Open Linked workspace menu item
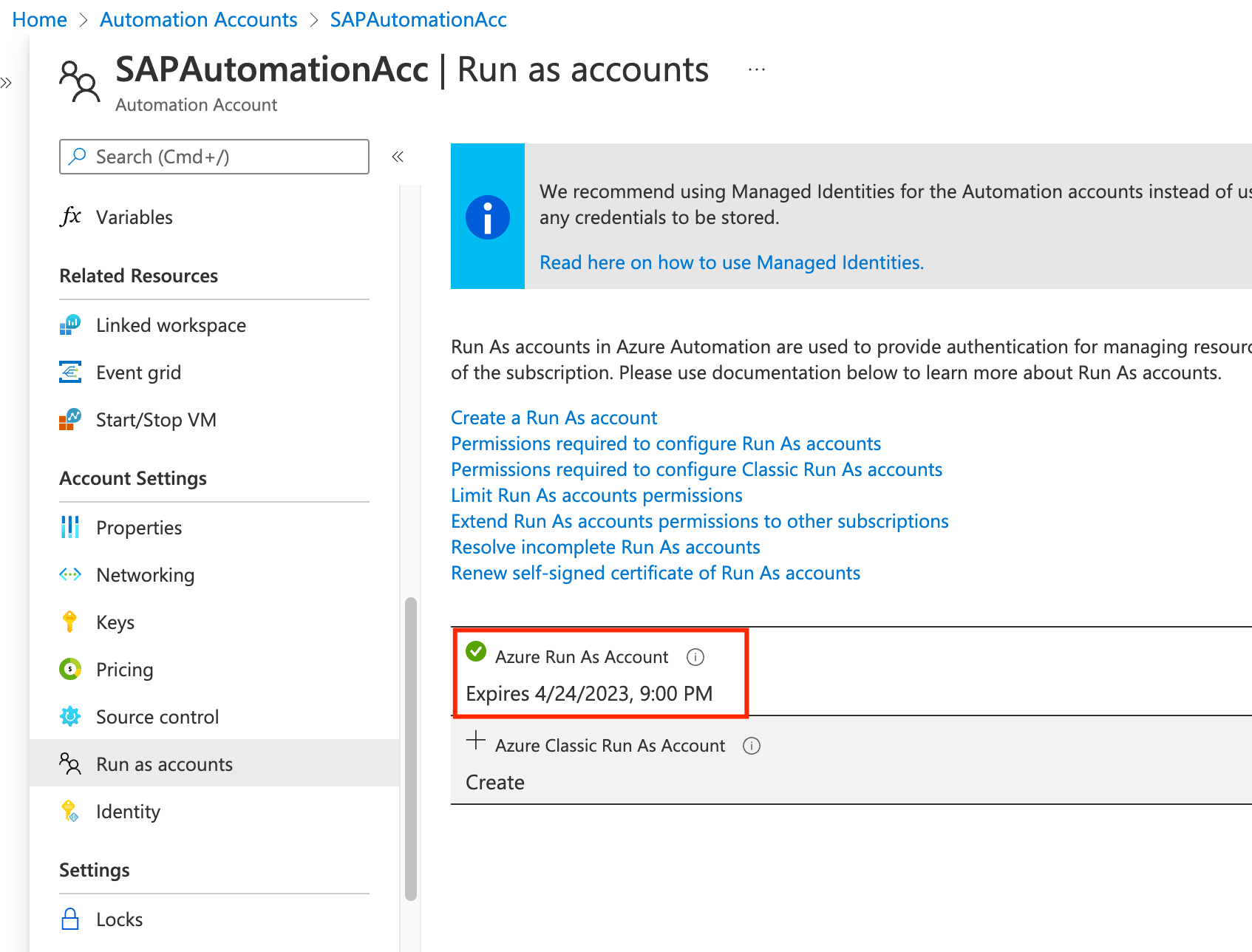The width and height of the screenshot is (1252, 952). tap(214, 325)
